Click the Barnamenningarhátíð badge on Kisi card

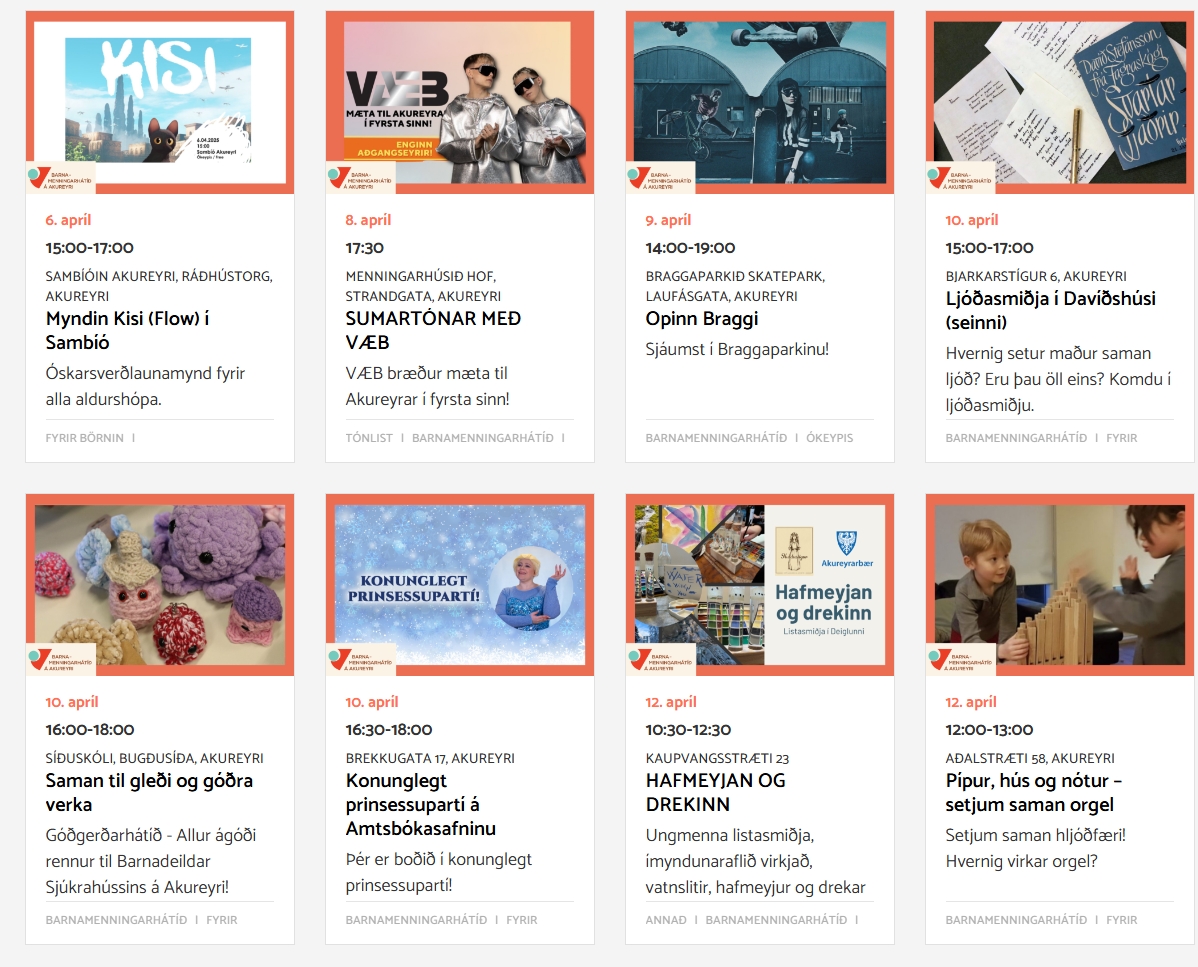pos(61,178)
